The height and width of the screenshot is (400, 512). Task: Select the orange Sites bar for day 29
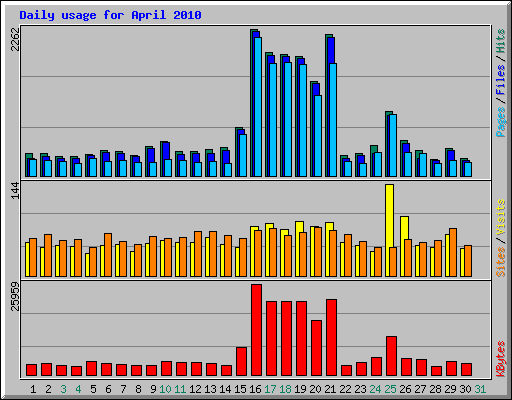tap(453, 253)
